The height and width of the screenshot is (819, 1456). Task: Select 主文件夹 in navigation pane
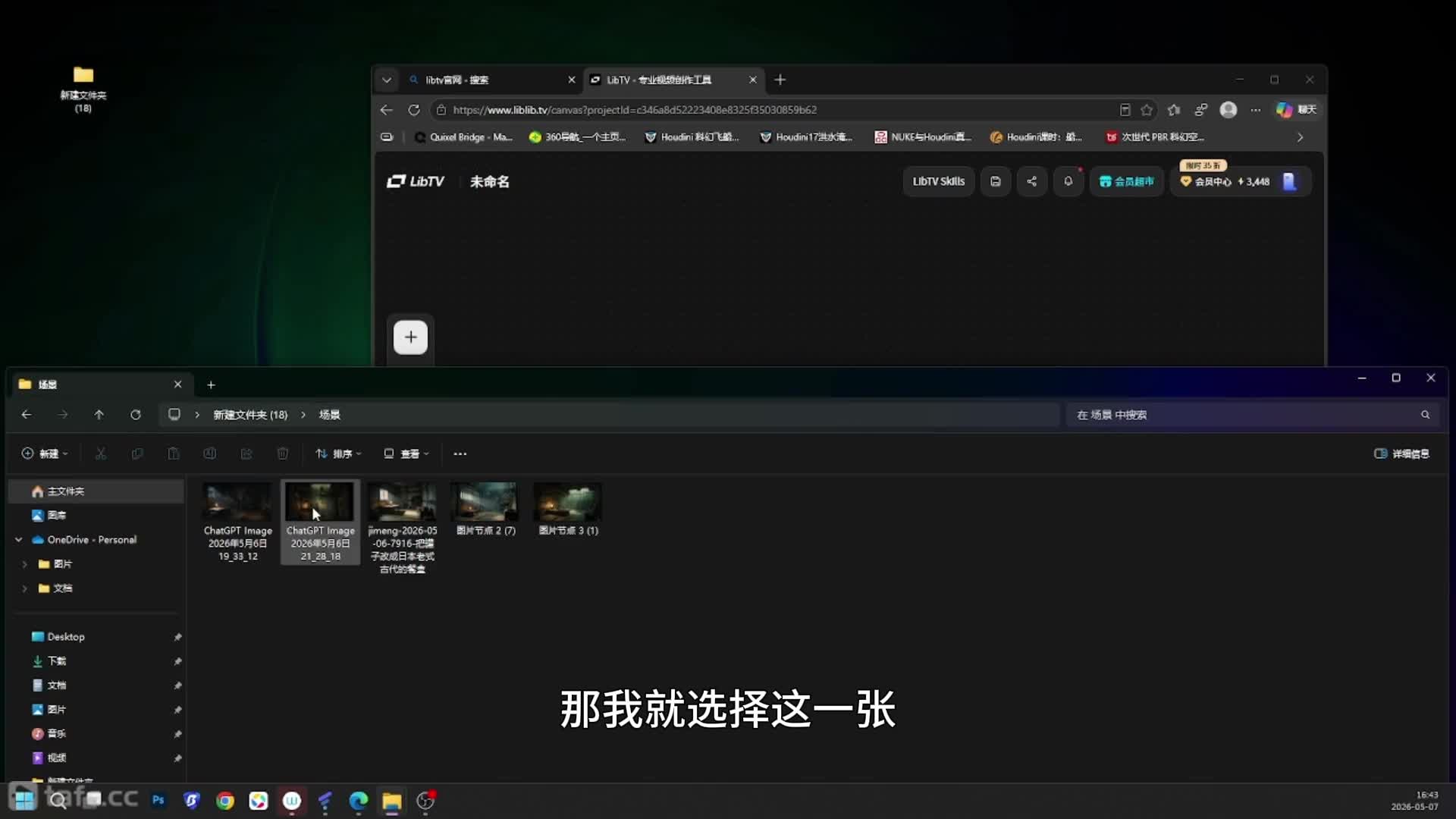point(96,491)
